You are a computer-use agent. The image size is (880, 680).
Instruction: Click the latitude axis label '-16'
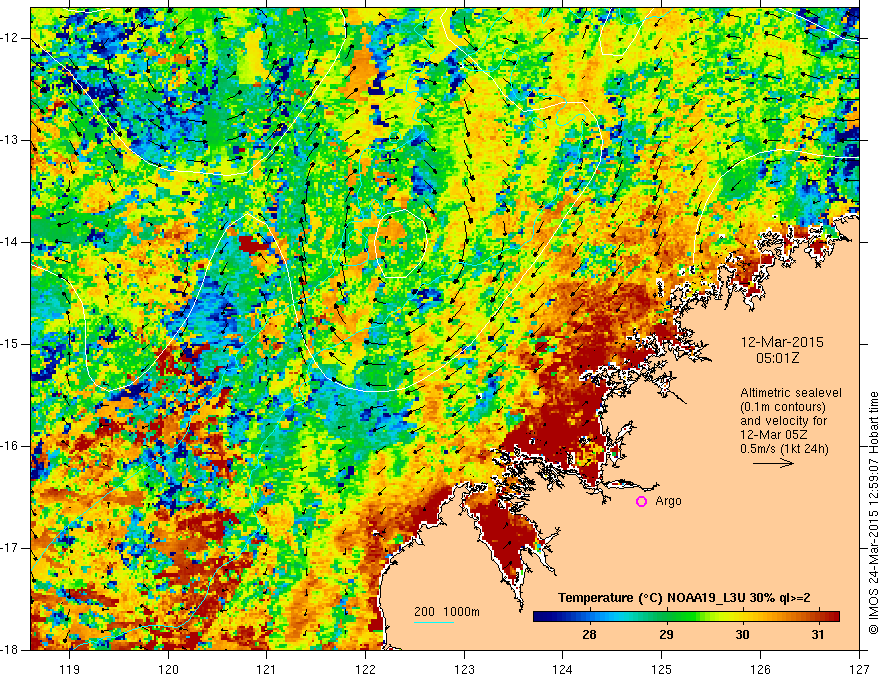coord(10,447)
